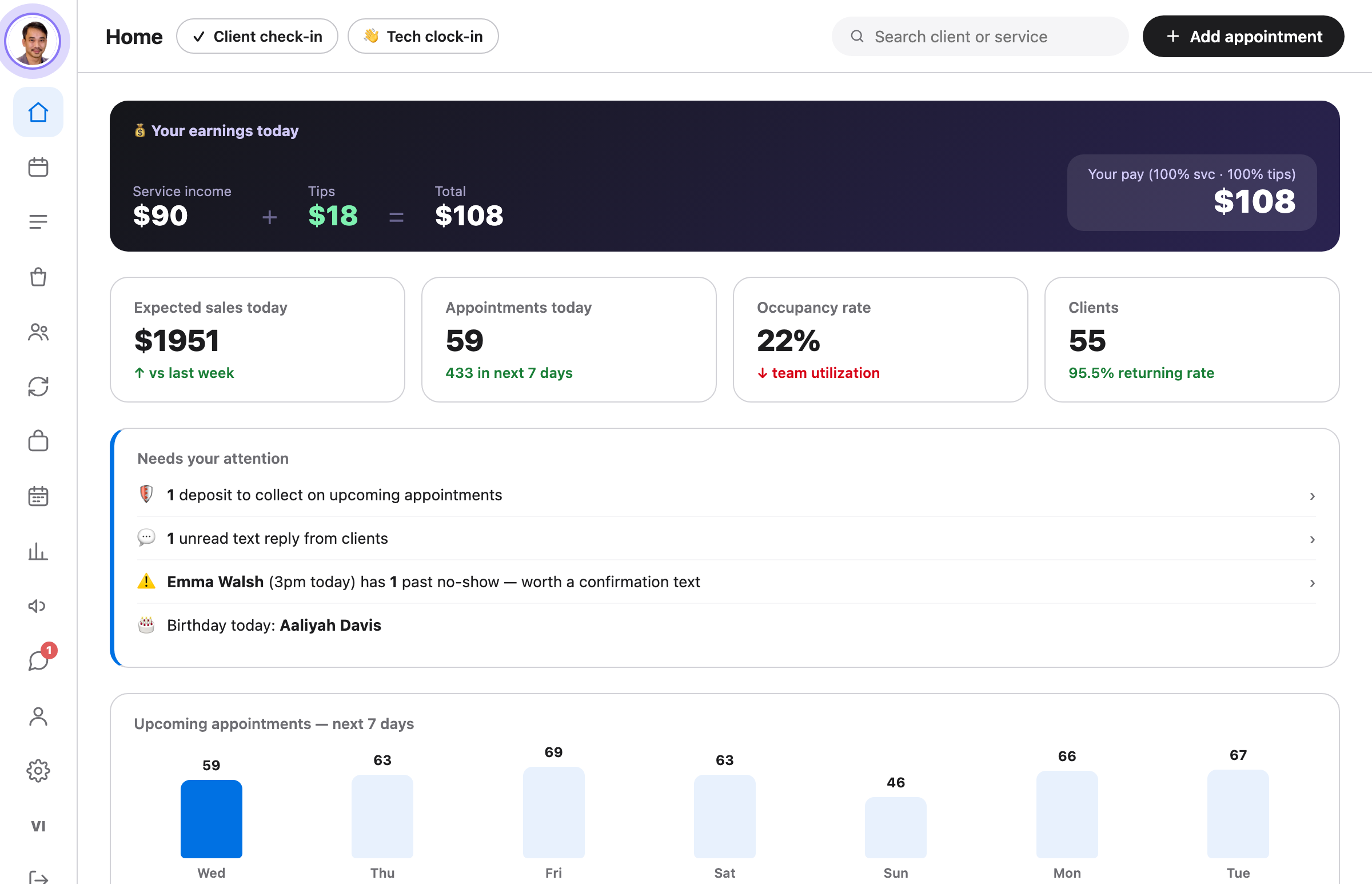Screen dimensions: 1372x884
Task: Open the Appointments today card
Action: click(569, 340)
